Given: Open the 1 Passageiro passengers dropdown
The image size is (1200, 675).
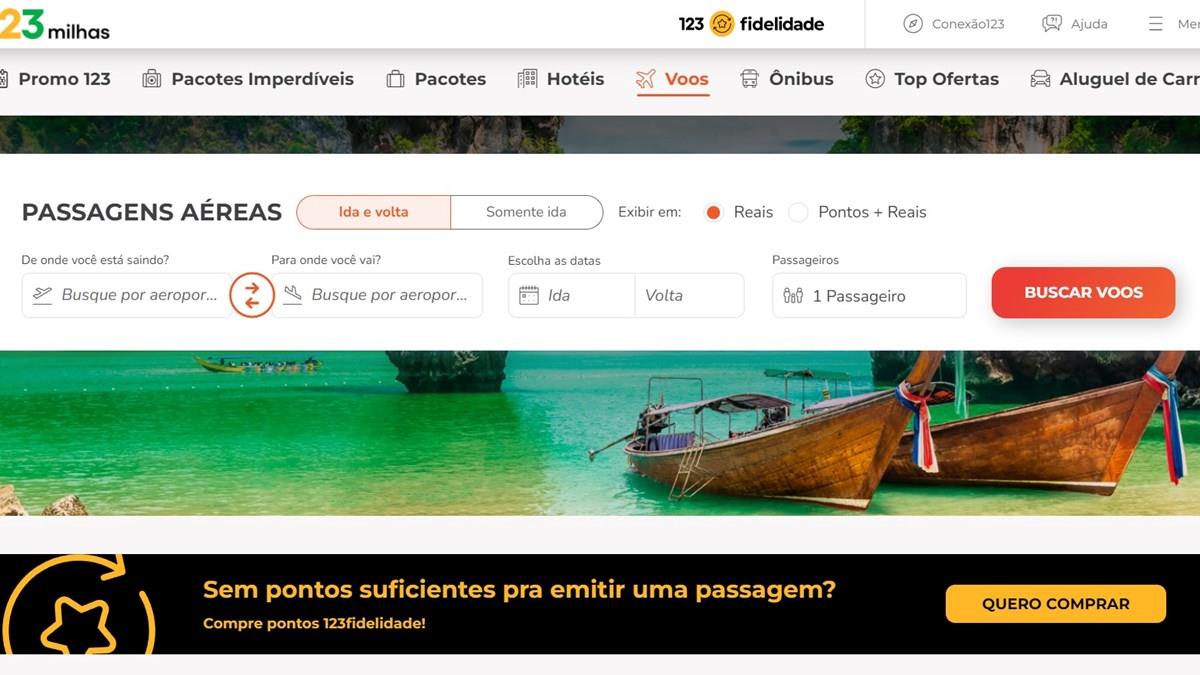Looking at the screenshot, I should [869, 296].
